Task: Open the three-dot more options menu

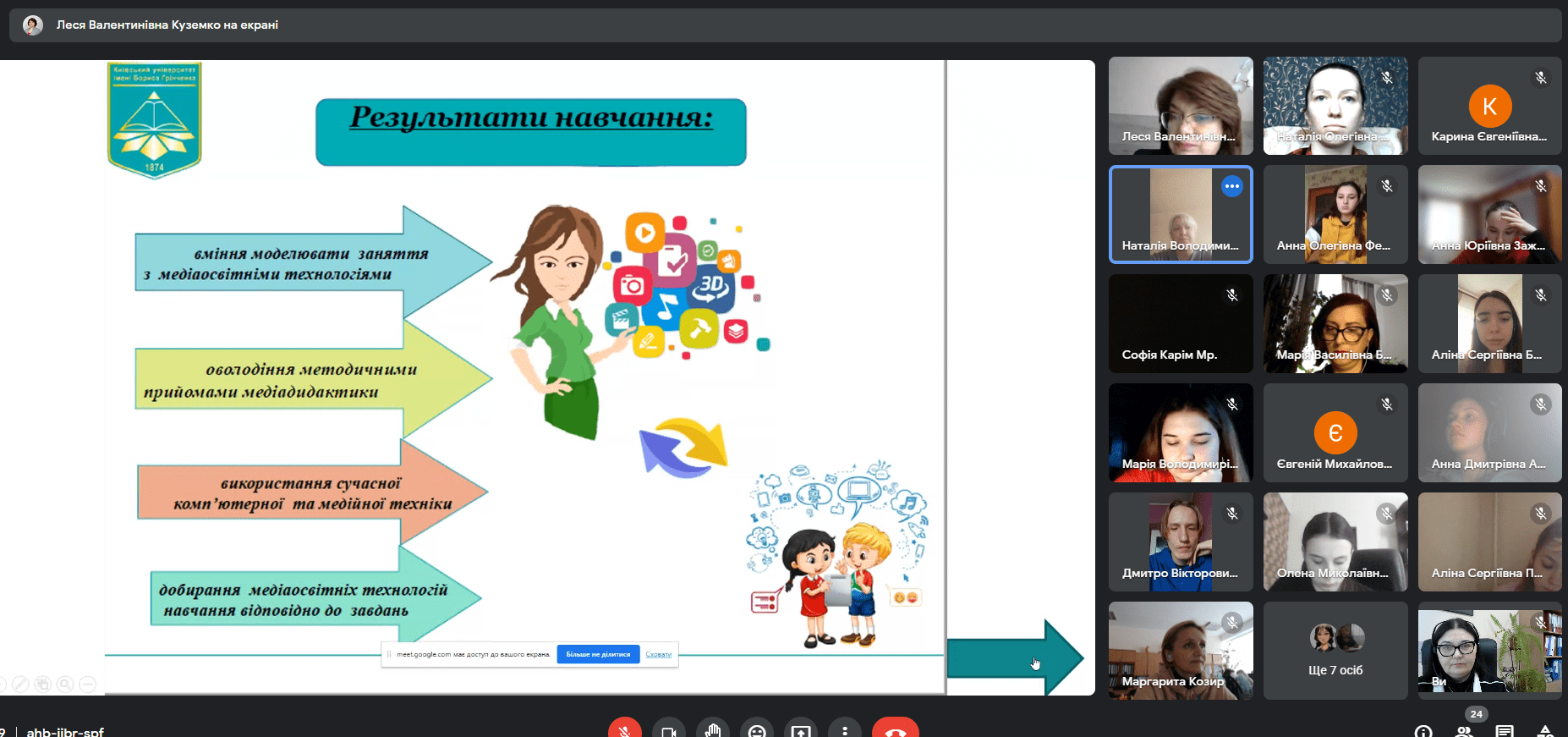Action: click(845, 730)
